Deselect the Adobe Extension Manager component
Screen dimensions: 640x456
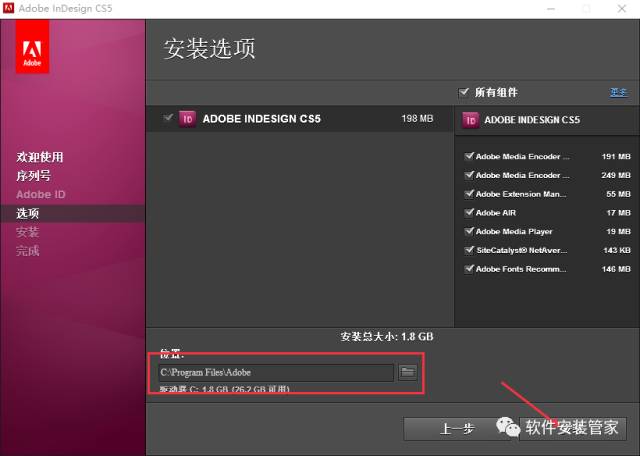(468, 194)
